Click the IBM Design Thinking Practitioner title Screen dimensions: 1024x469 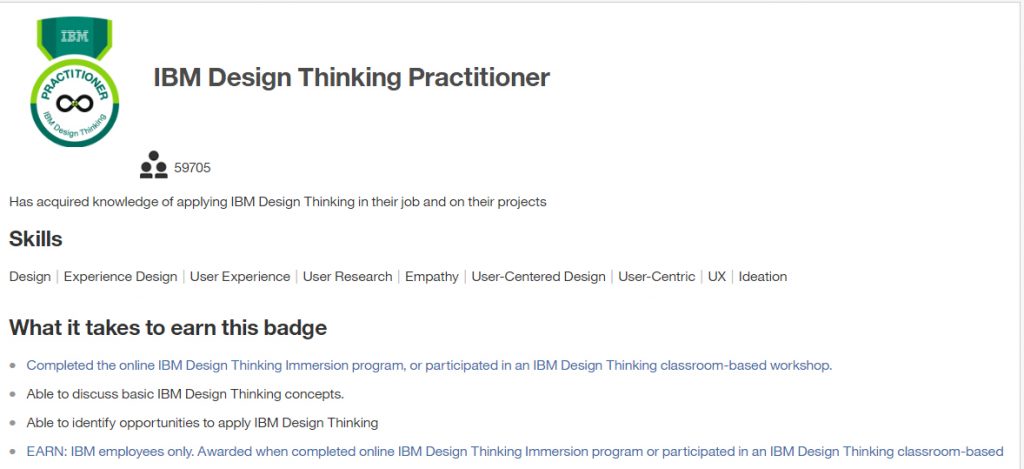click(x=351, y=77)
